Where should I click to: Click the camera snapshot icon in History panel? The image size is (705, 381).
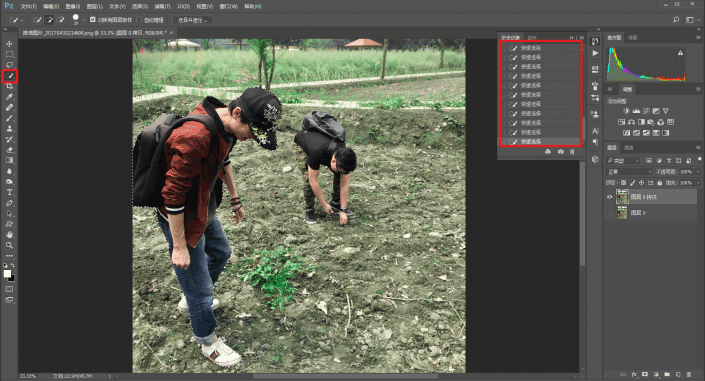pos(560,152)
